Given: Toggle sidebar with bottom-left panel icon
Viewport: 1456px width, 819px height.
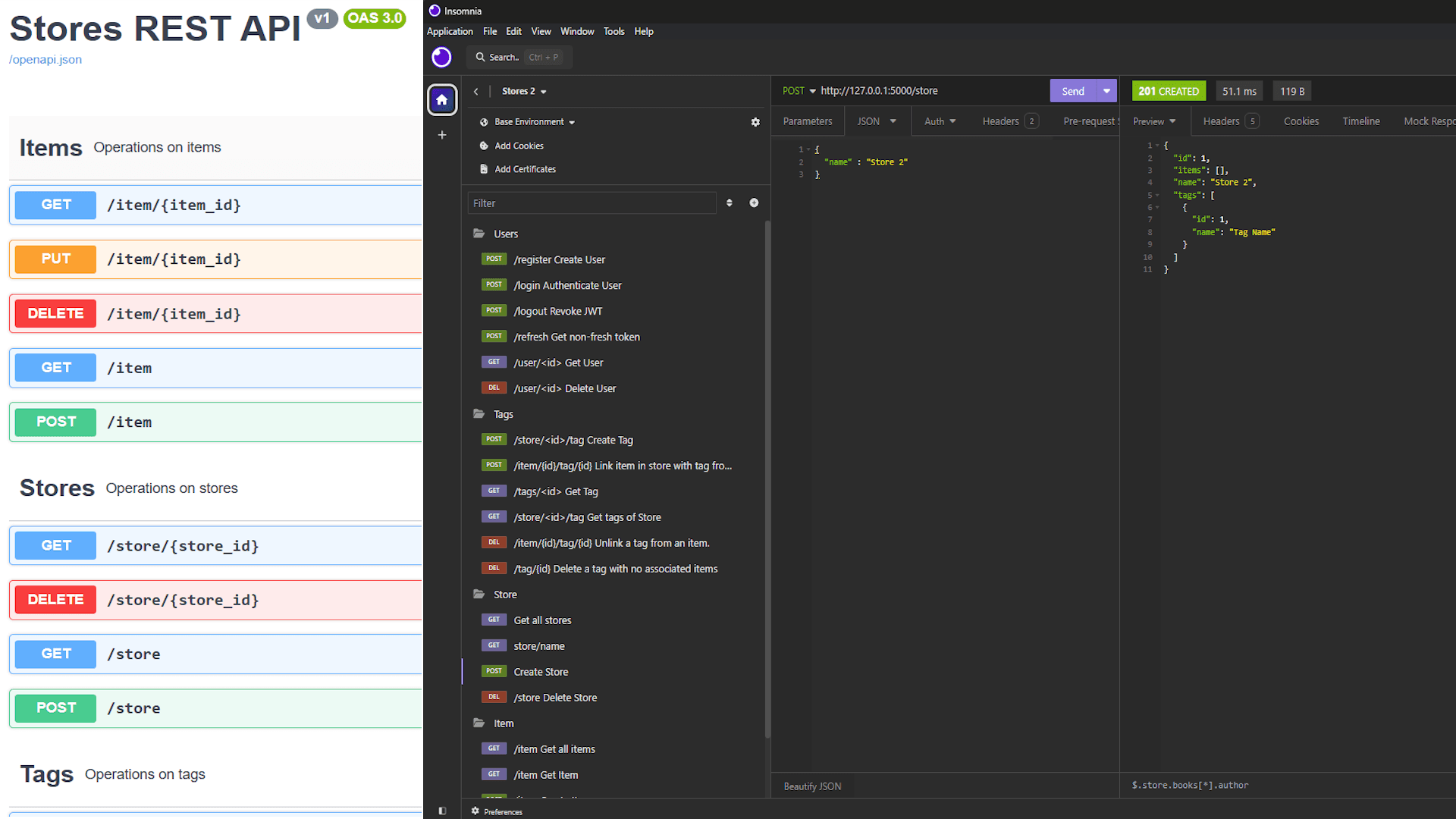Looking at the screenshot, I should 442,811.
